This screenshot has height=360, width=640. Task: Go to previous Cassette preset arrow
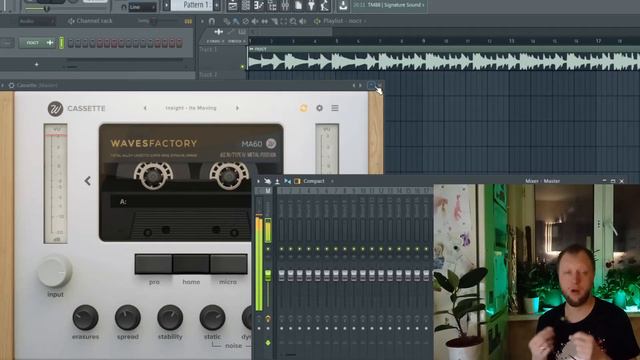[x=145, y=108]
